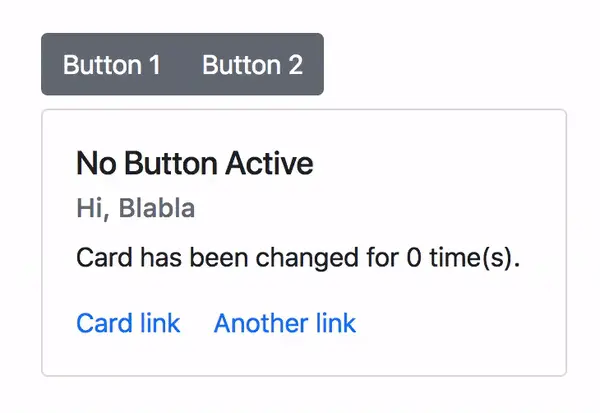The image size is (600, 413).
Task: Click the card changed count text
Action: click(x=298, y=259)
